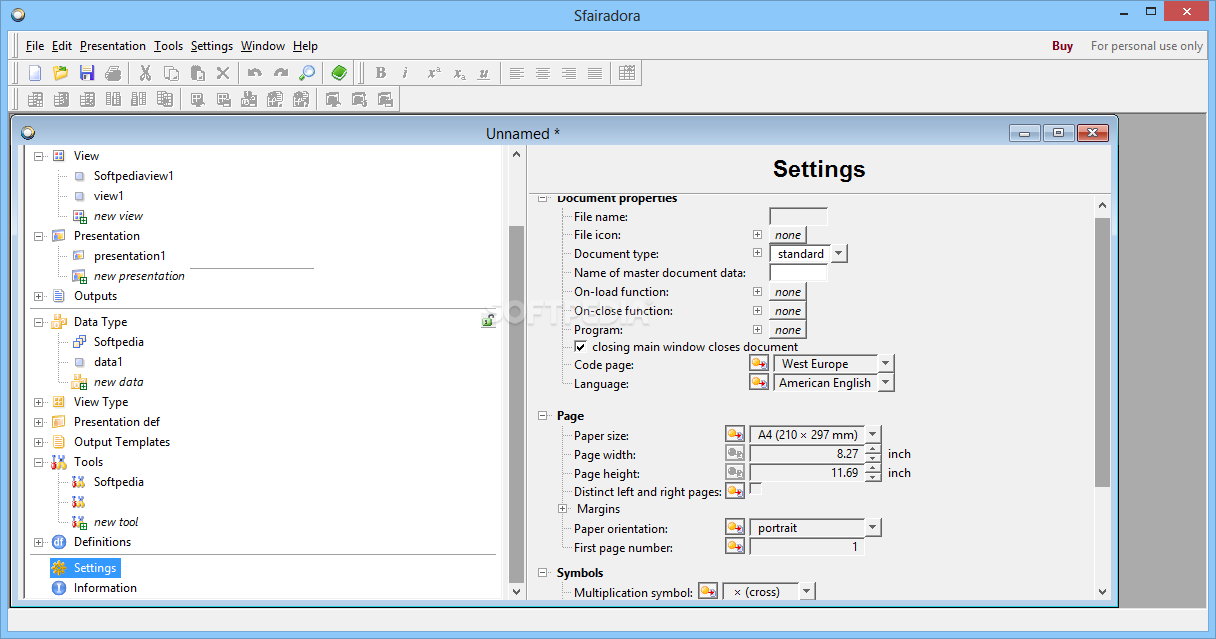This screenshot has width=1216, height=639.
Task: Click the Redo arrow icon
Action: [x=281, y=73]
